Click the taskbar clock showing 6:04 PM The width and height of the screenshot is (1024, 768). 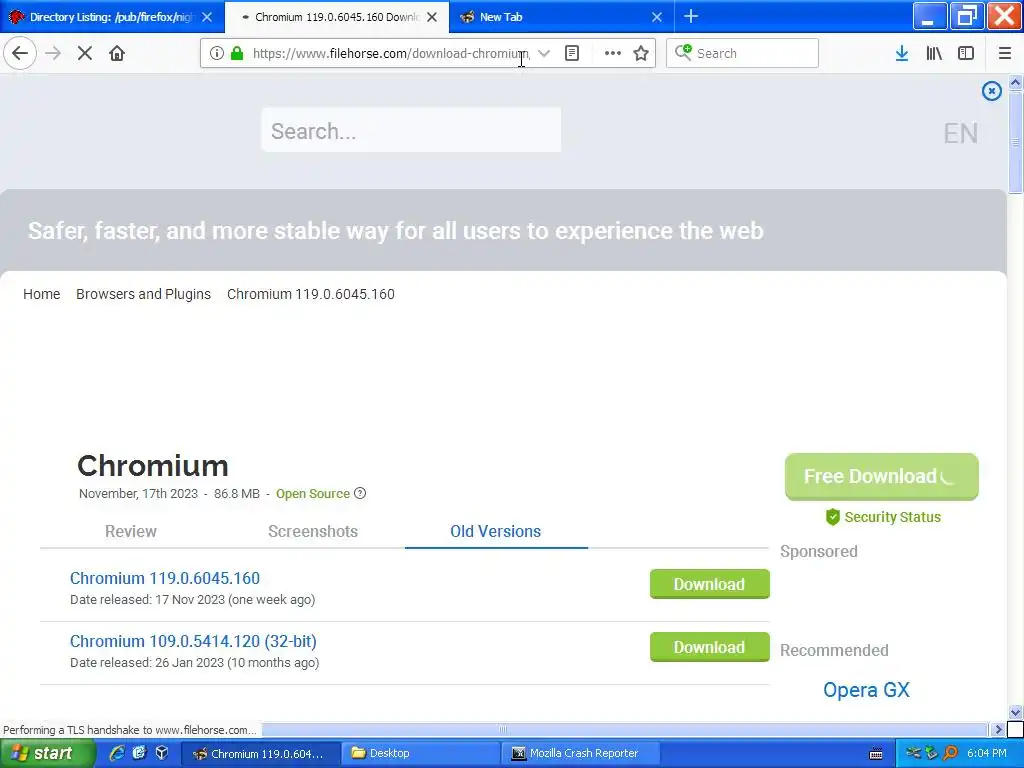[987, 753]
